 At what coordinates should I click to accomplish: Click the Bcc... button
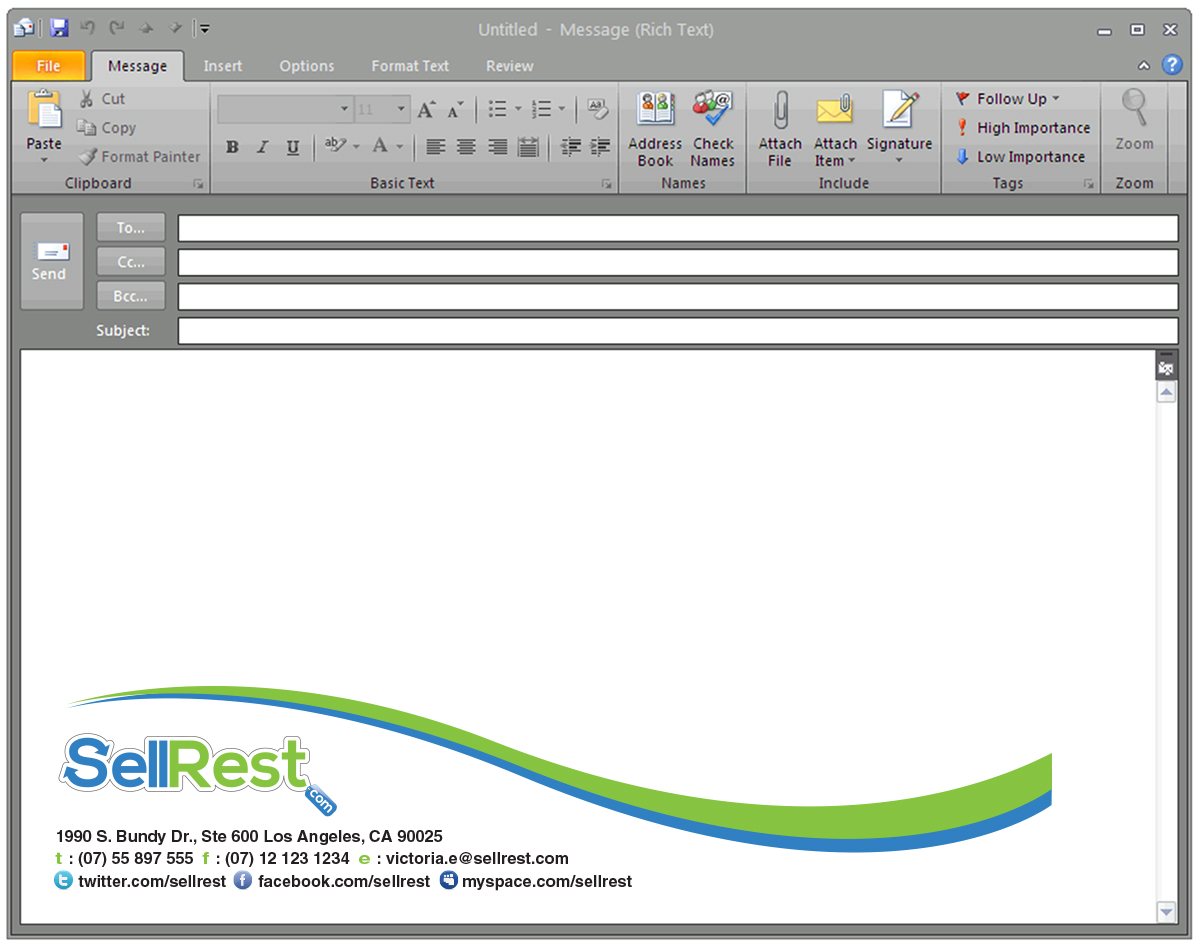pos(131,296)
